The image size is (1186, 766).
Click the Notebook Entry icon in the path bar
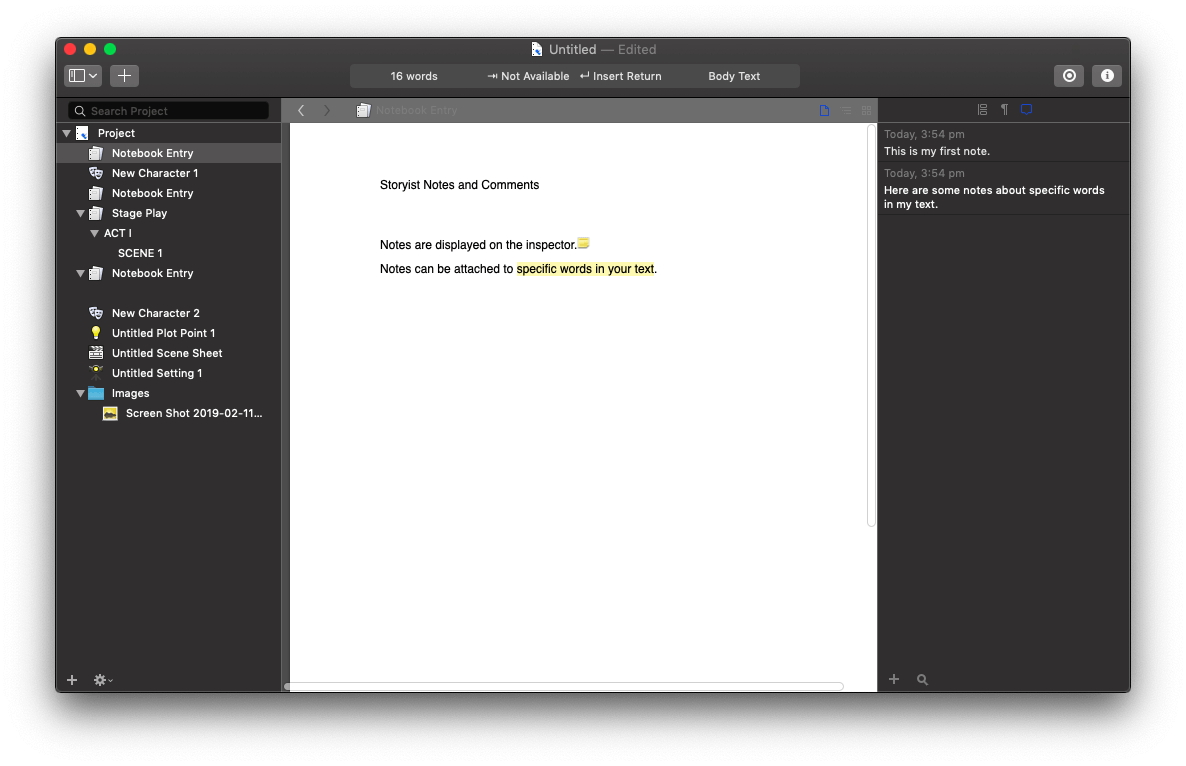(364, 110)
